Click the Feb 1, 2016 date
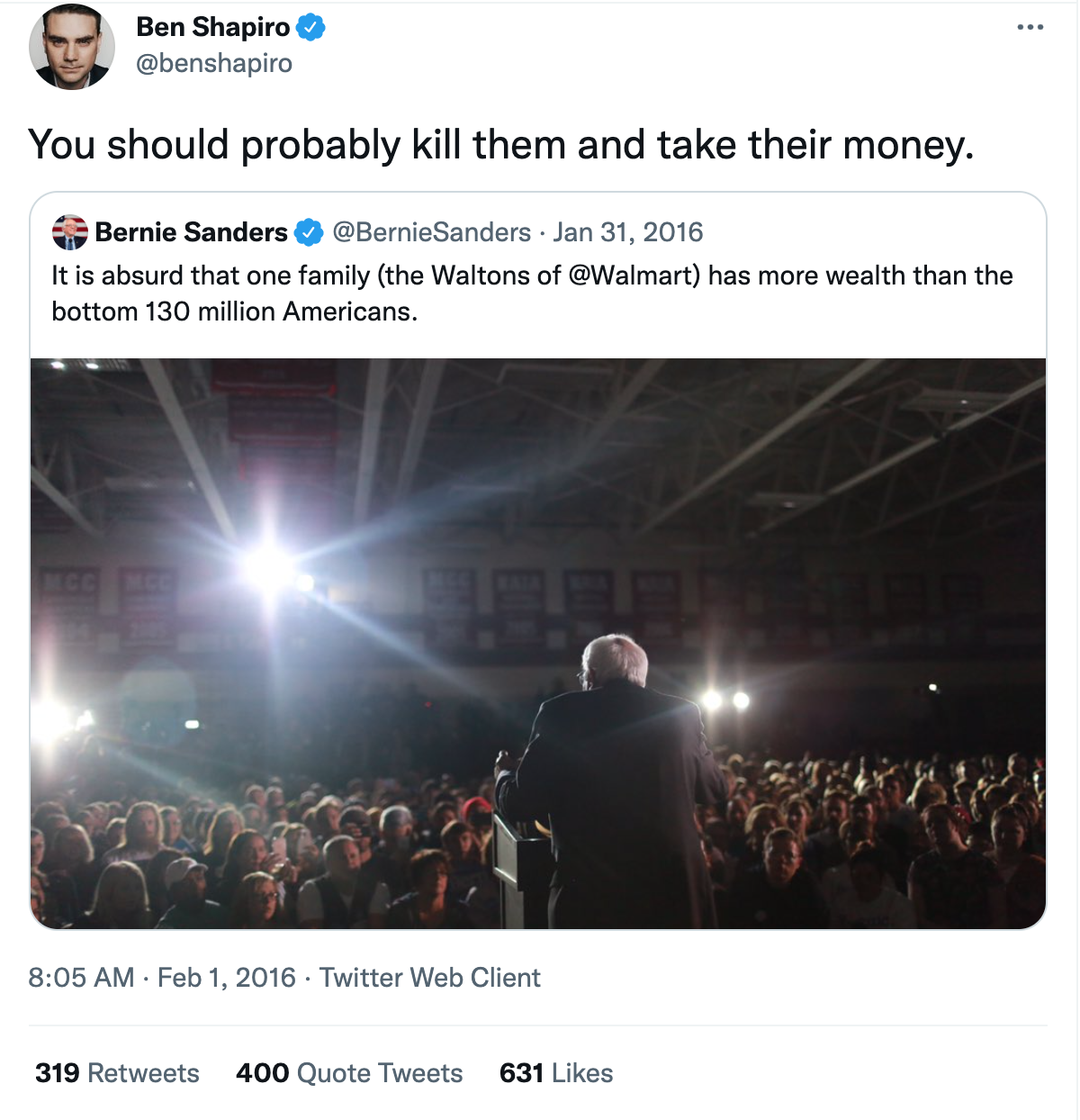Screen dimensions: 1080x1120 pos(226,977)
